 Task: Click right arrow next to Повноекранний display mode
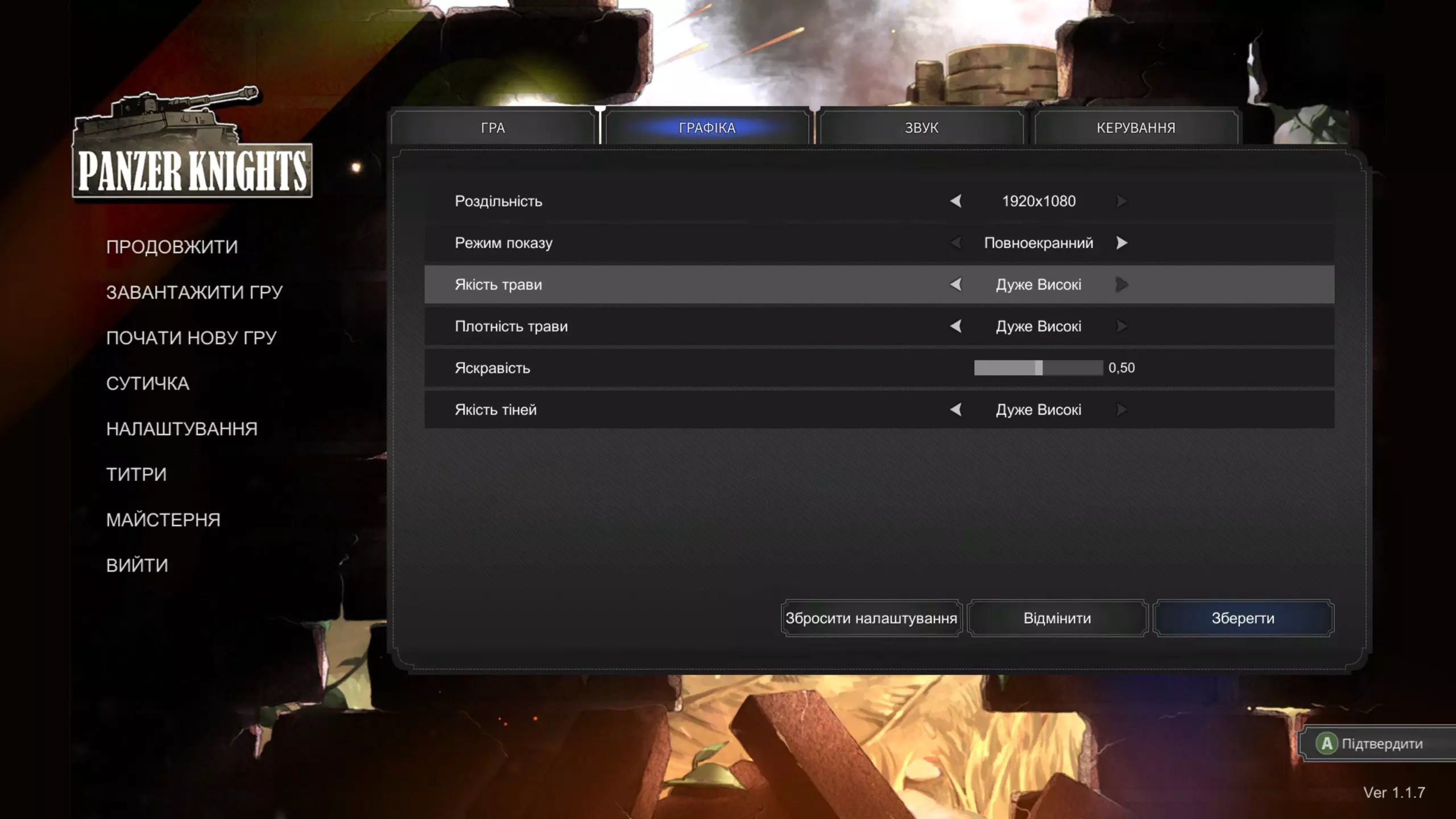1122,243
